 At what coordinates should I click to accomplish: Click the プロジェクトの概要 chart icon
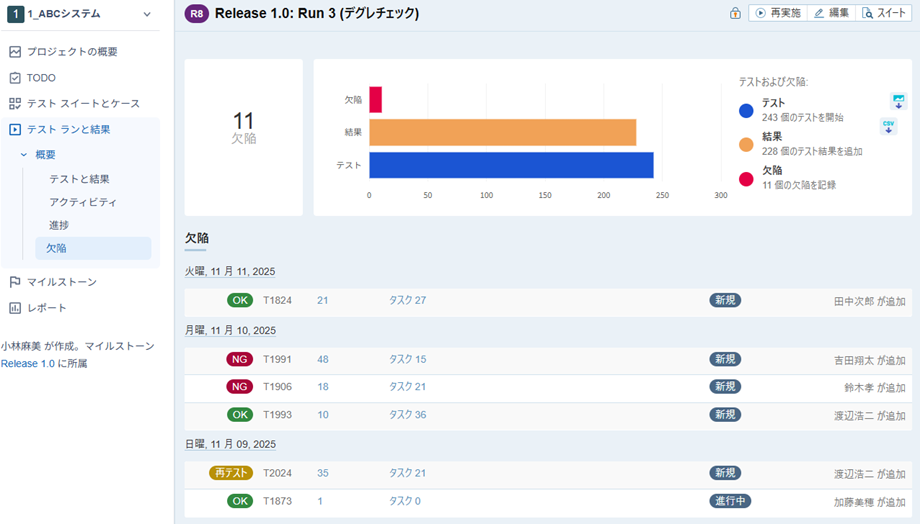click(15, 51)
